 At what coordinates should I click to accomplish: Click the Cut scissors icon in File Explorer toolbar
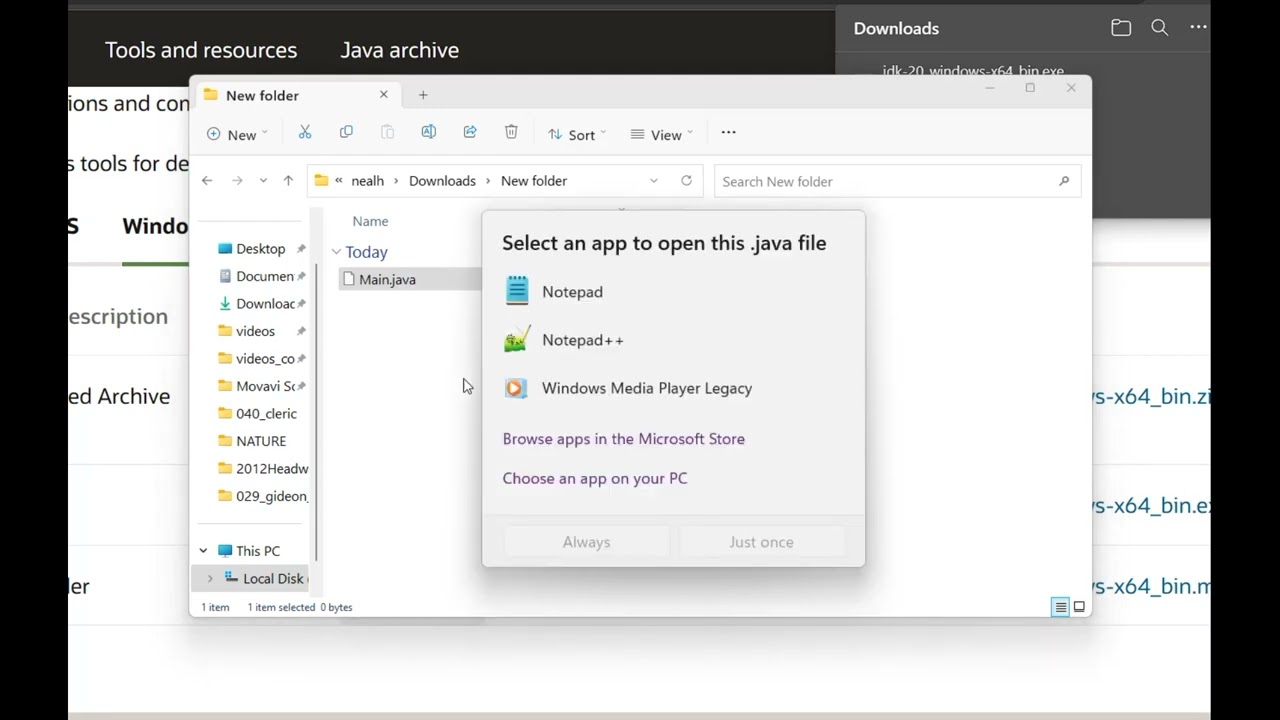(x=305, y=133)
